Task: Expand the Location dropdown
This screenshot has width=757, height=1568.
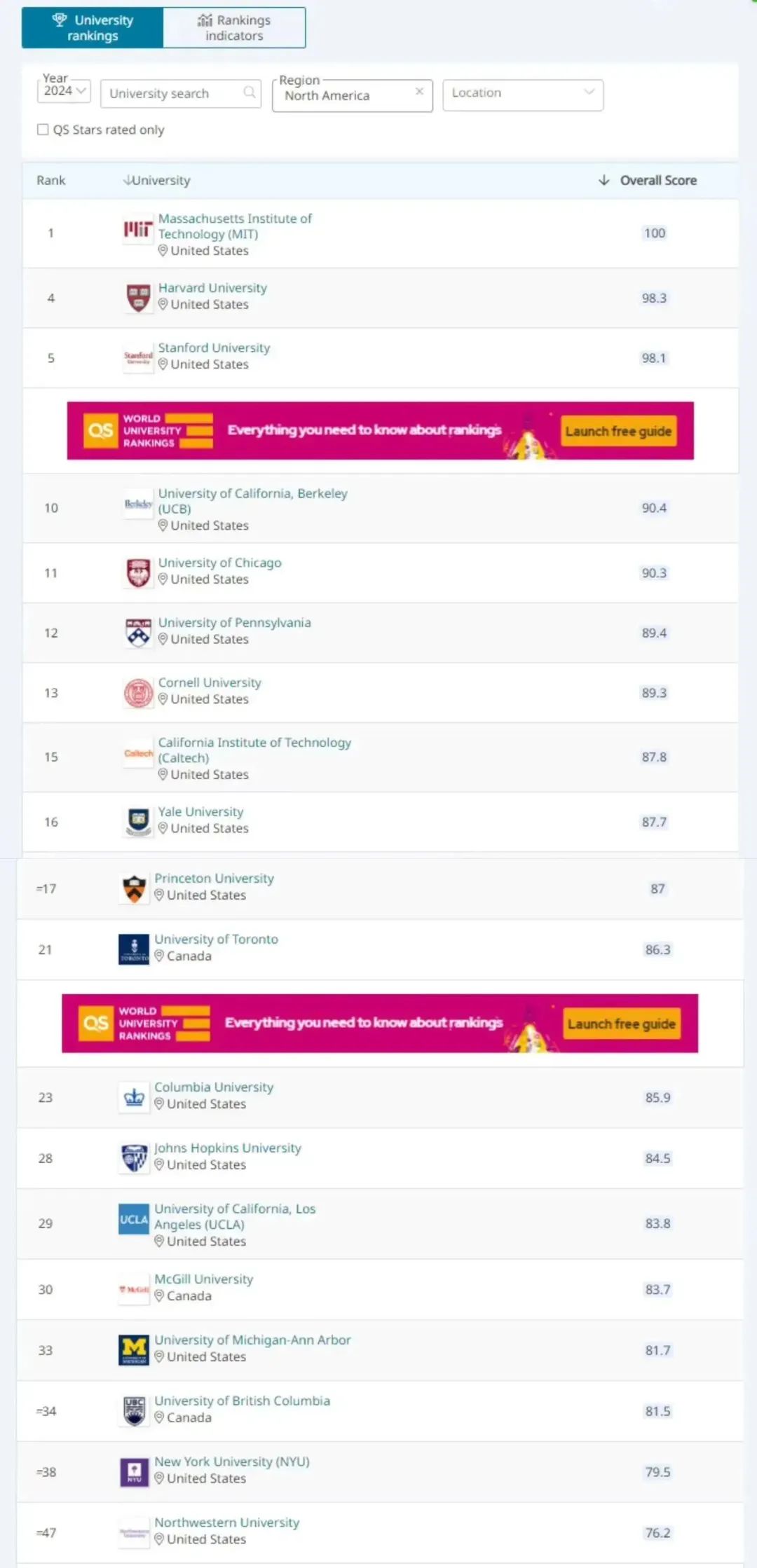Action: pyautogui.click(x=522, y=93)
